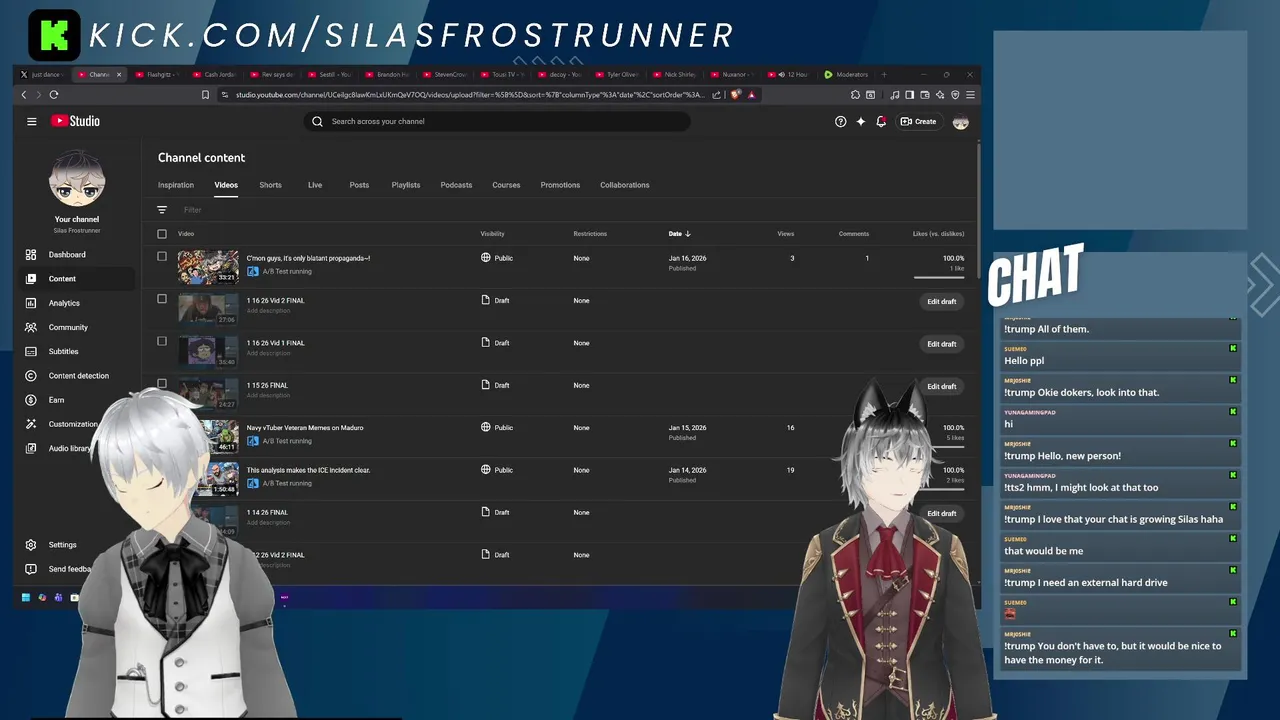Open the notifications bell icon
Image resolution: width=1280 pixels, height=720 pixels.
click(881, 121)
